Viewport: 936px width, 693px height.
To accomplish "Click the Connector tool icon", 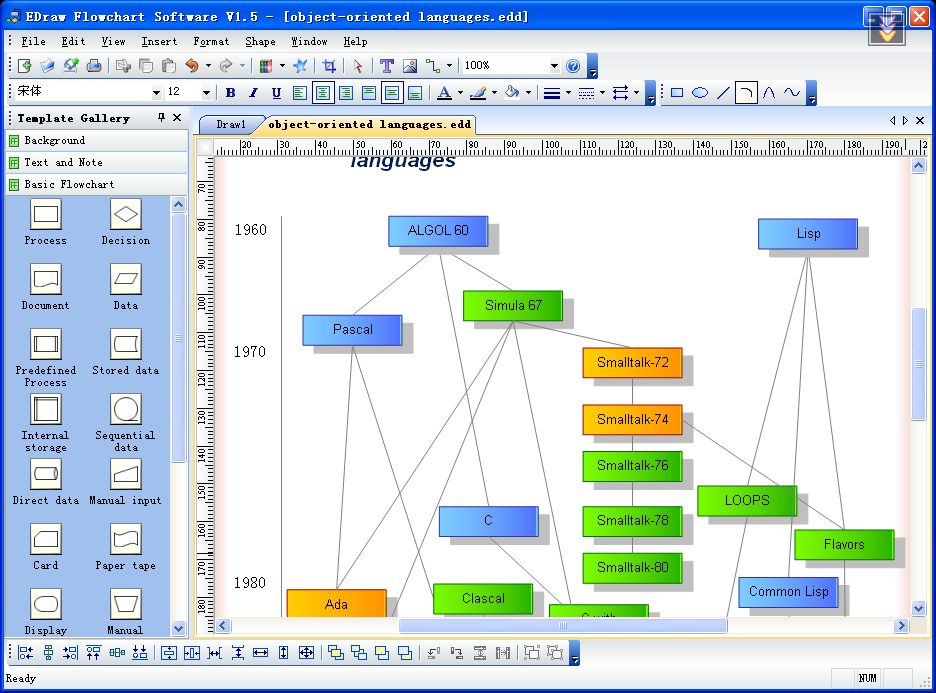I will pos(433,66).
